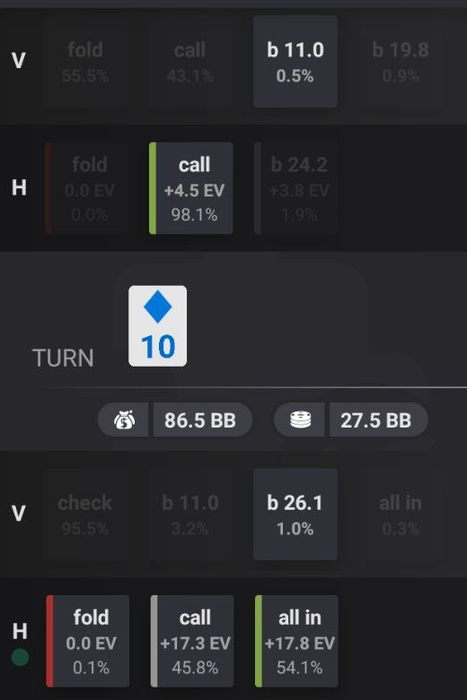
Task: Pick villain's all in 0.3% option
Action: (400, 514)
